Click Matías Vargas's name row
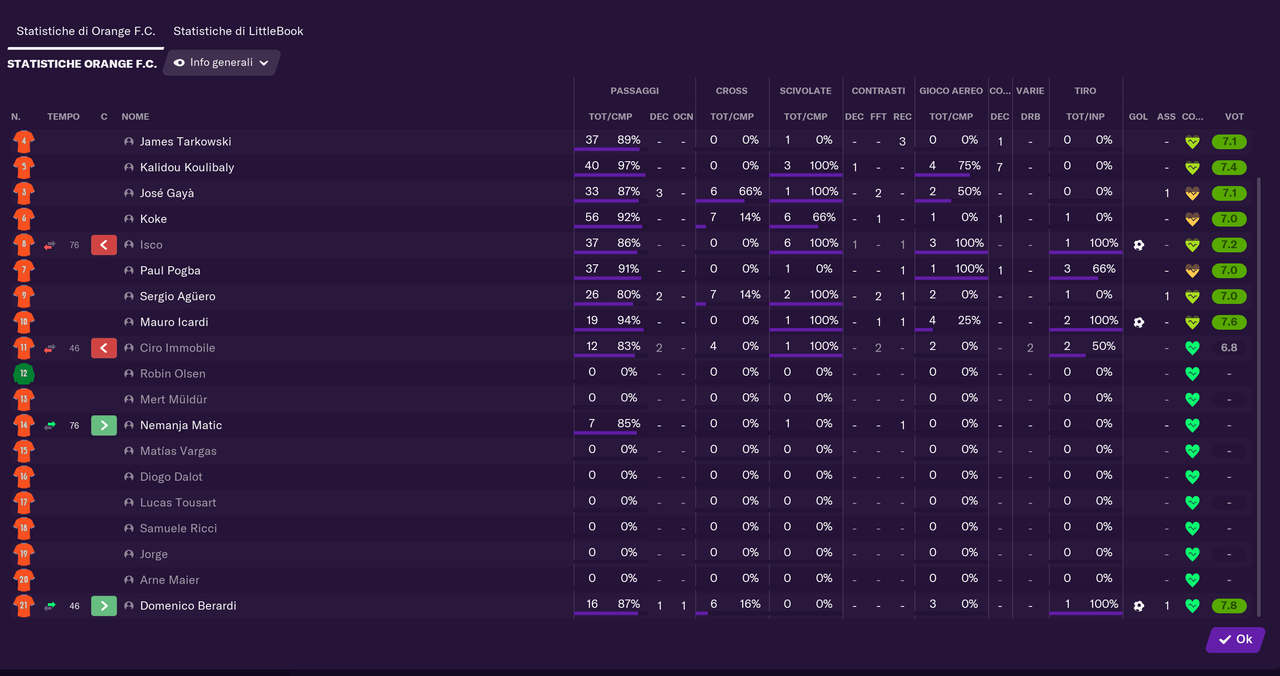This screenshot has height=676, width=1280. coord(178,451)
